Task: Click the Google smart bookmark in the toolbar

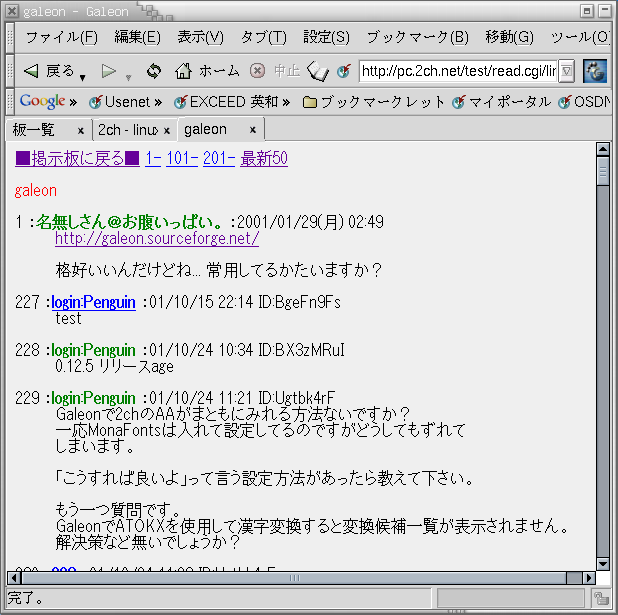Action: (x=43, y=101)
